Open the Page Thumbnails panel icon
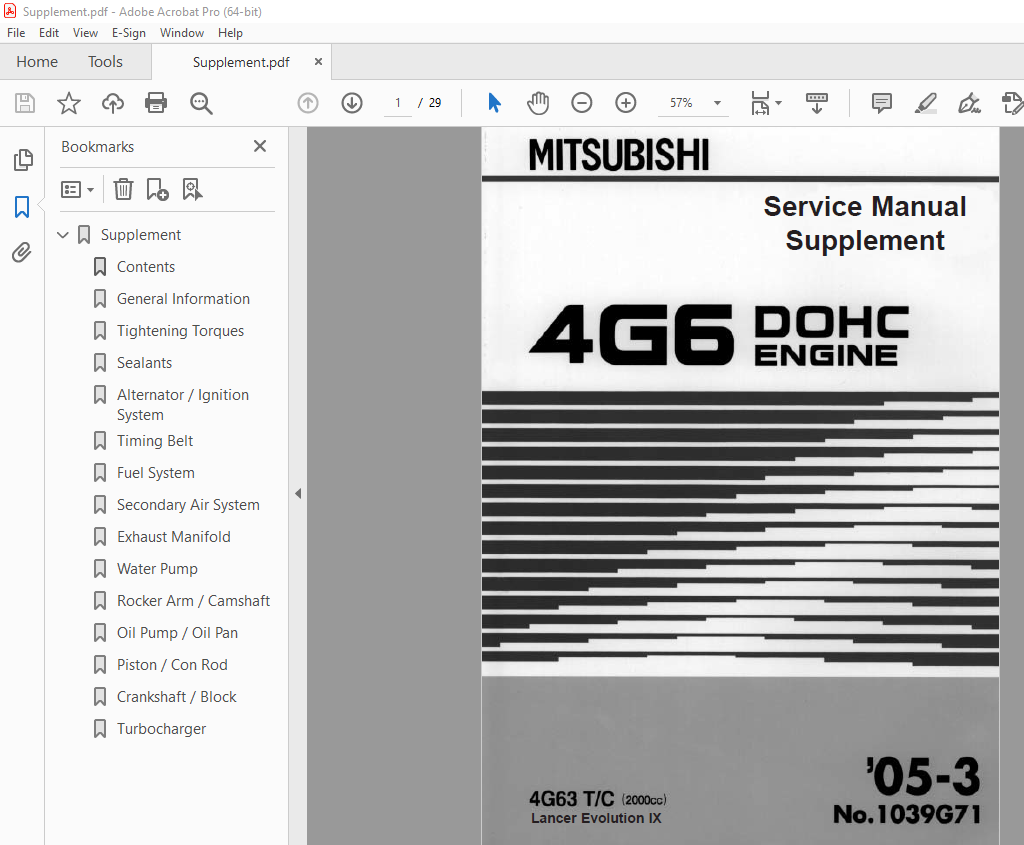 coord(23,160)
